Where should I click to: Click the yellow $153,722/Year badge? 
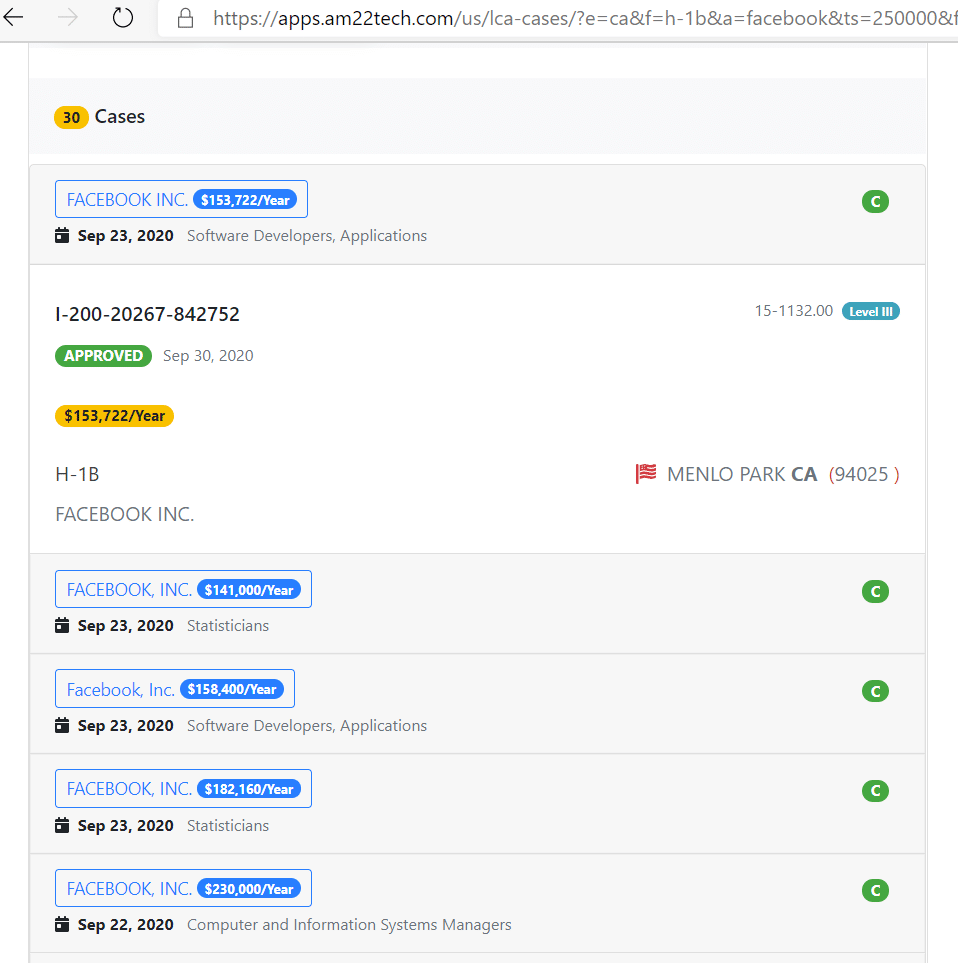pyautogui.click(x=114, y=416)
